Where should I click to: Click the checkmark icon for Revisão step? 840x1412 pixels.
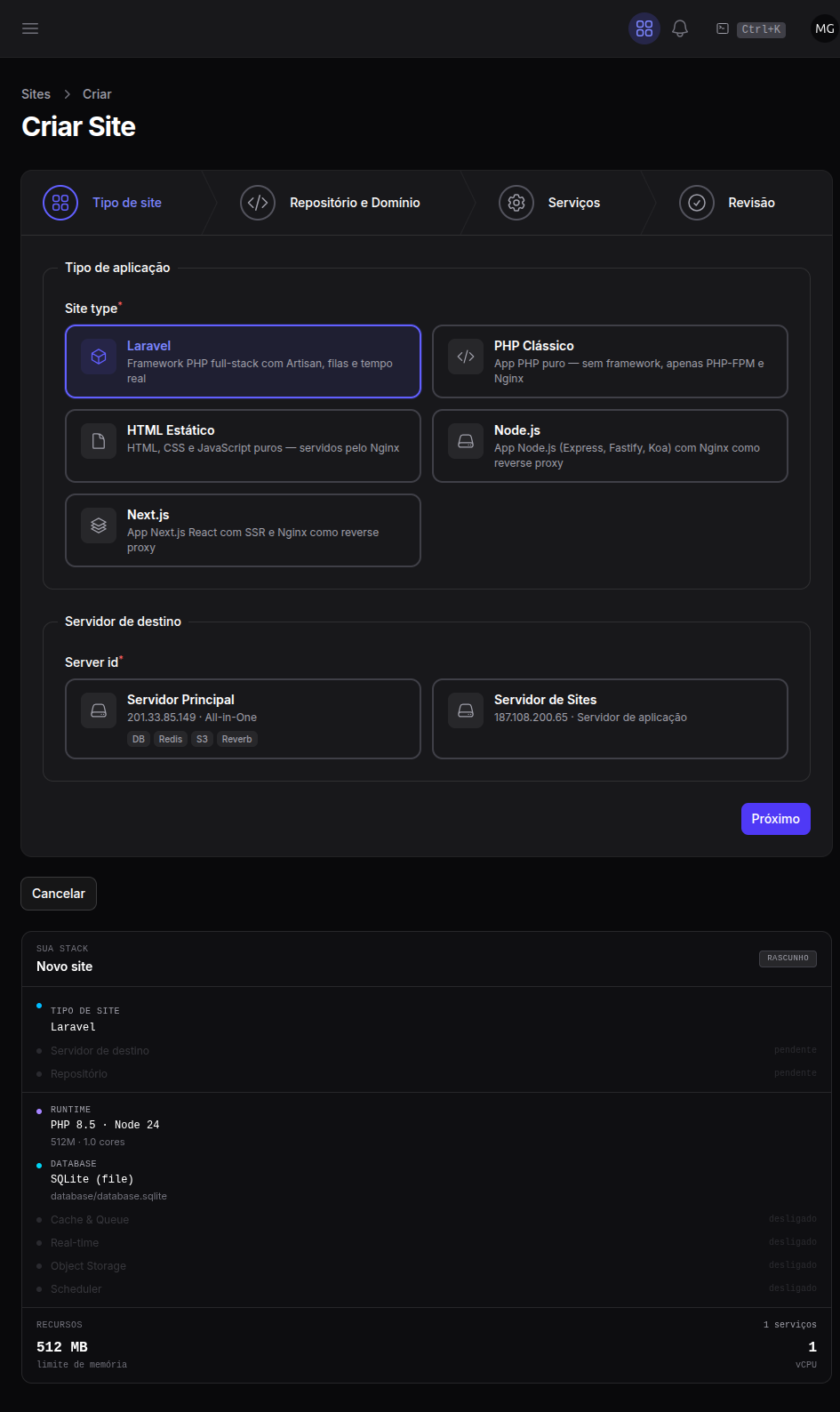[697, 203]
